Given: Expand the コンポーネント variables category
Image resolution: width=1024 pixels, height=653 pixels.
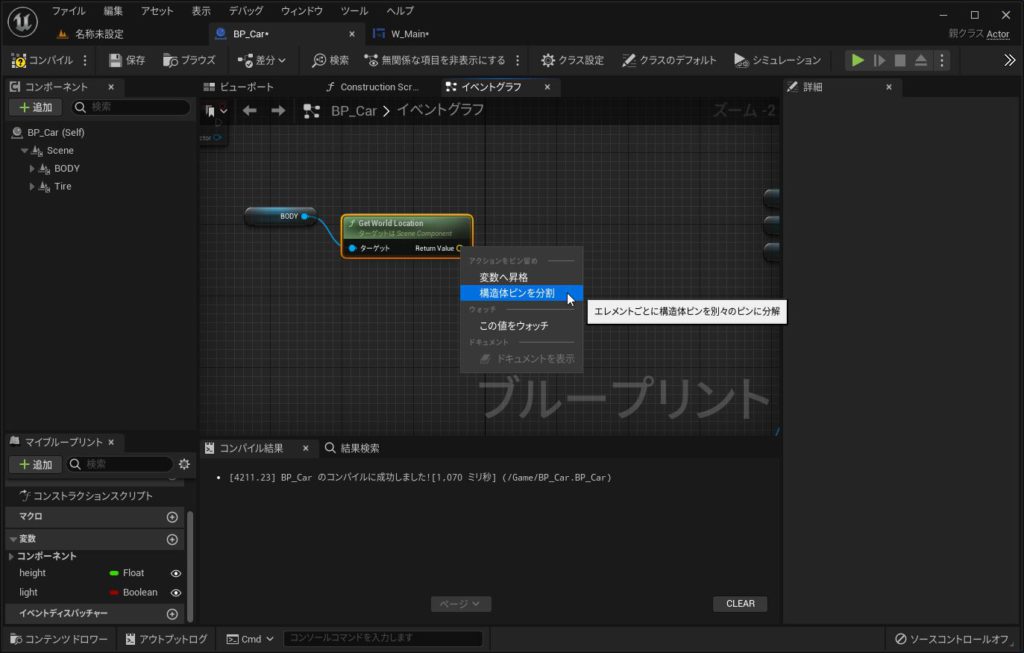Looking at the screenshot, I should (x=11, y=556).
